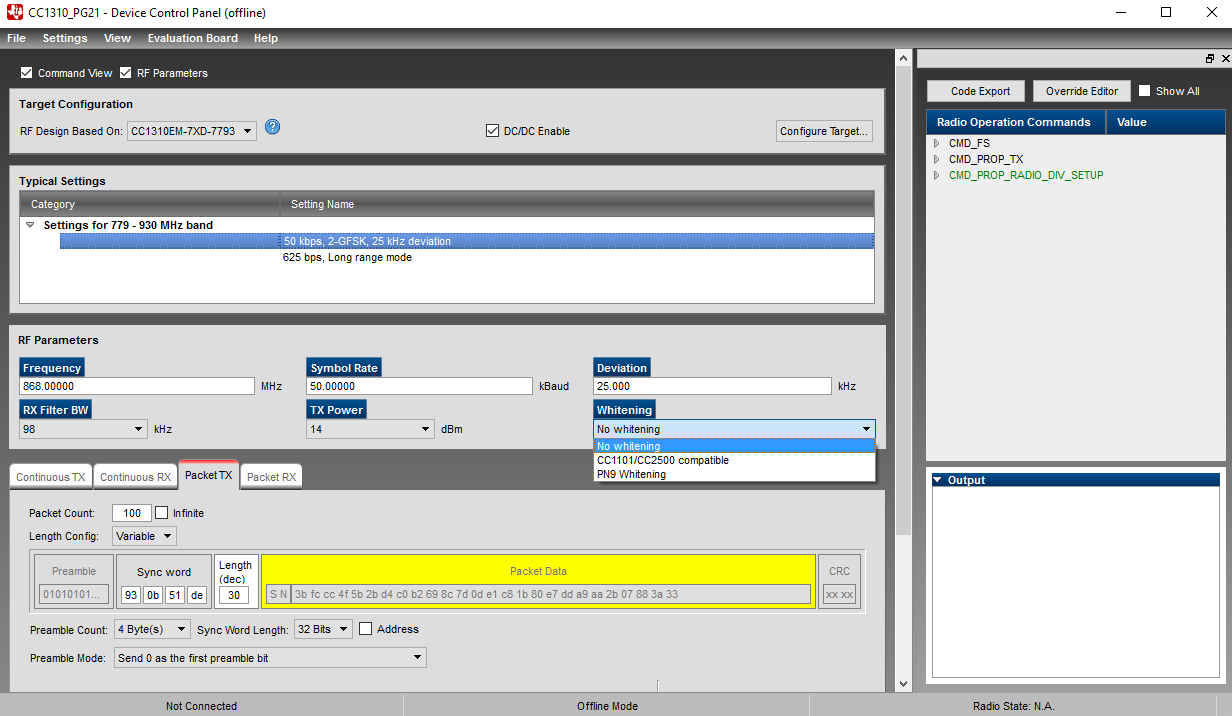
Task: Click the Radio State: N.A. status
Action: [x=1013, y=706]
